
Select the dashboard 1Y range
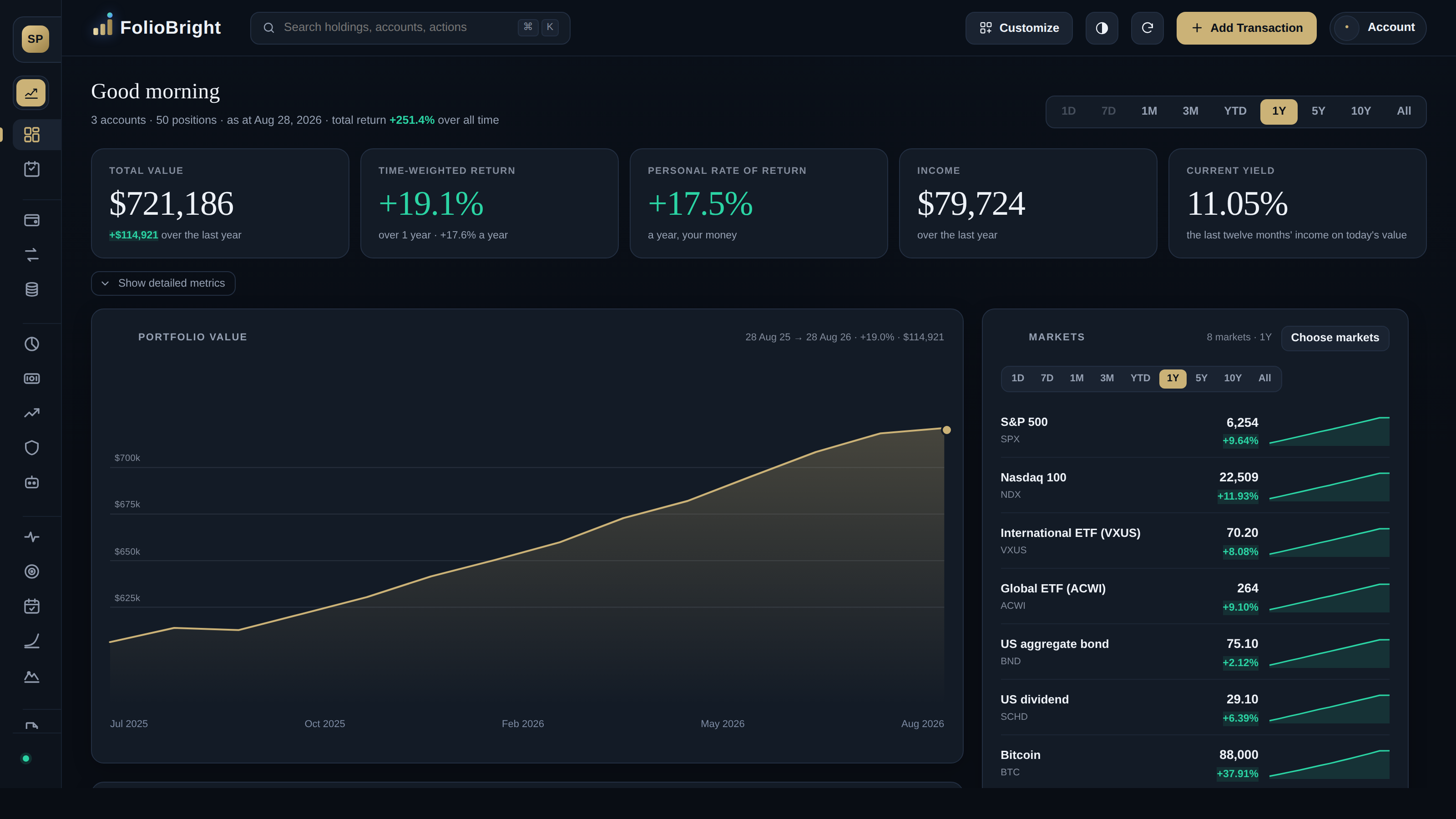(1279, 111)
